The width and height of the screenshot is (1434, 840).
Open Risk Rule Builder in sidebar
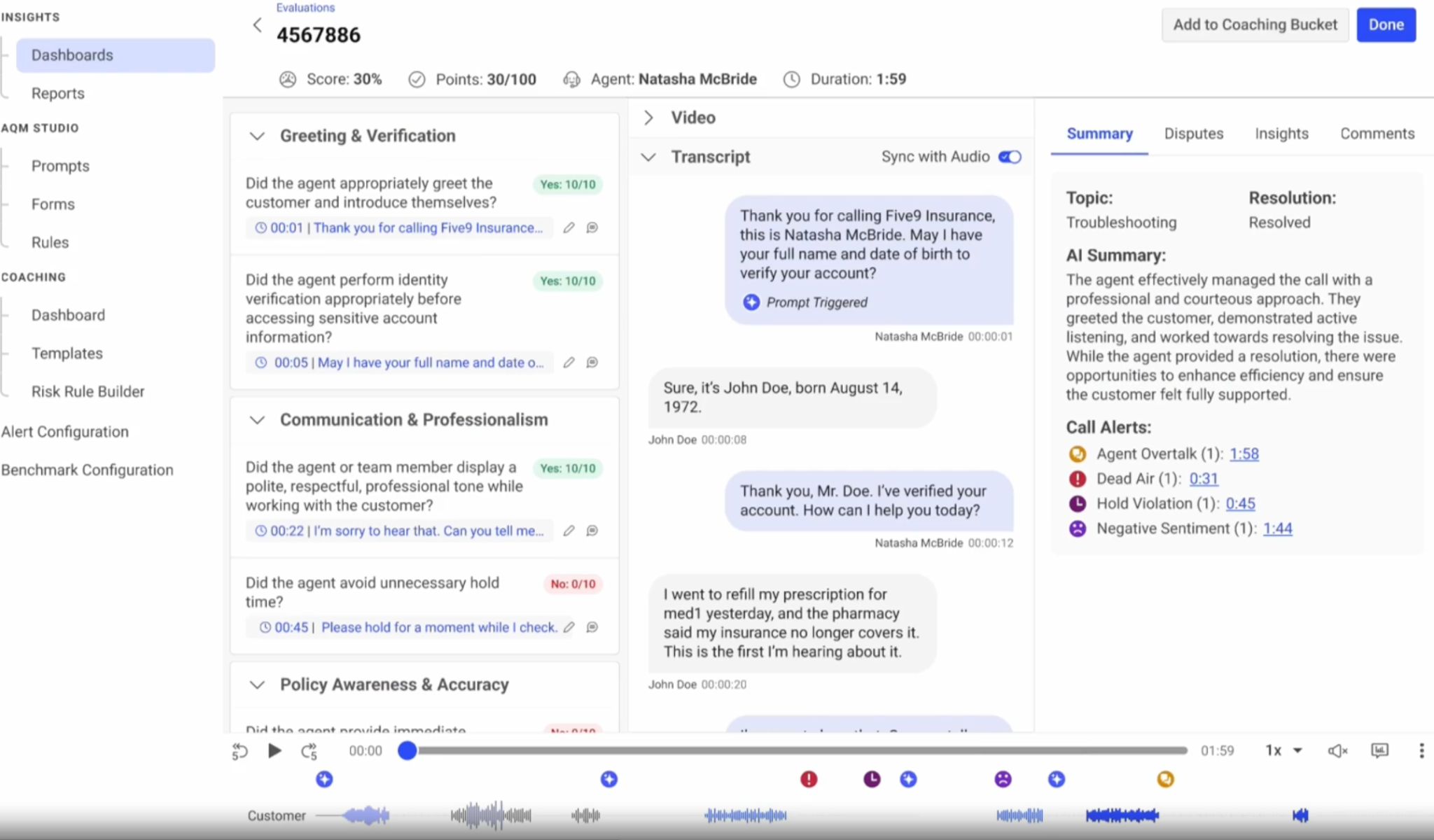click(88, 391)
